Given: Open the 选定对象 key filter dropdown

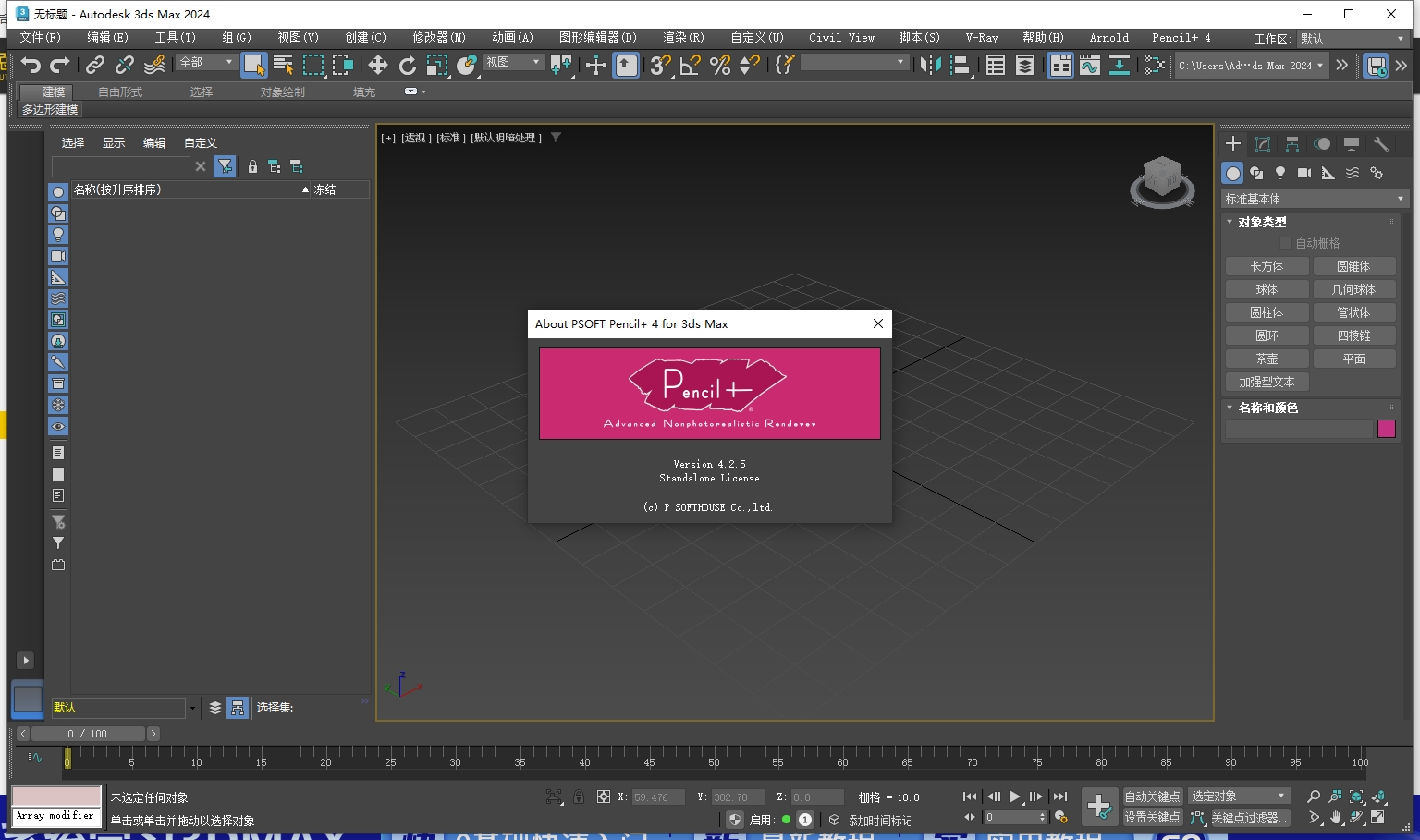Looking at the screenshot, I should coord(1239,796).
